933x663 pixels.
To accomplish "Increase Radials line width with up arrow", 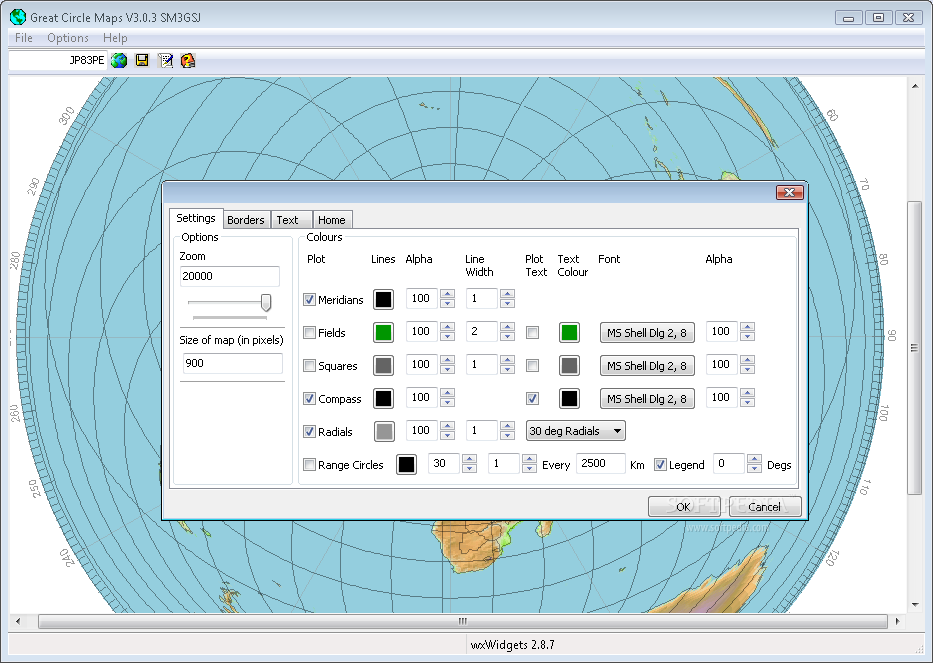I will 507,426.
